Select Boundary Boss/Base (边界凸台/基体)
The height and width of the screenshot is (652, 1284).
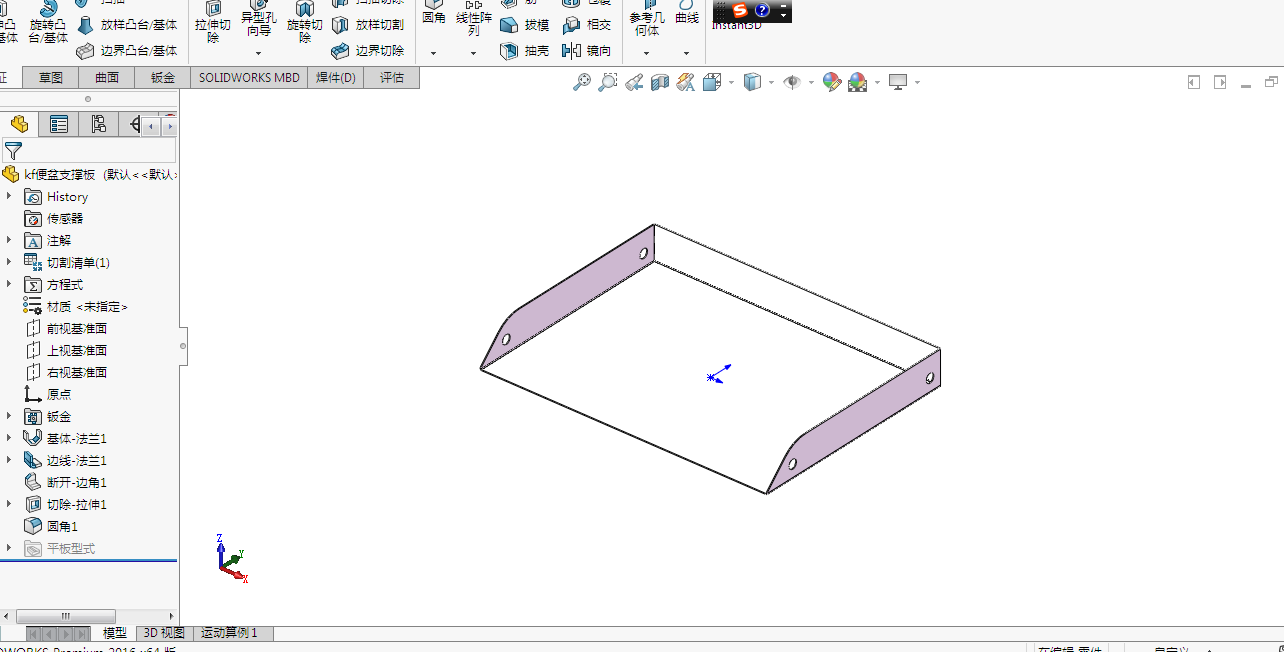(127, 50)
